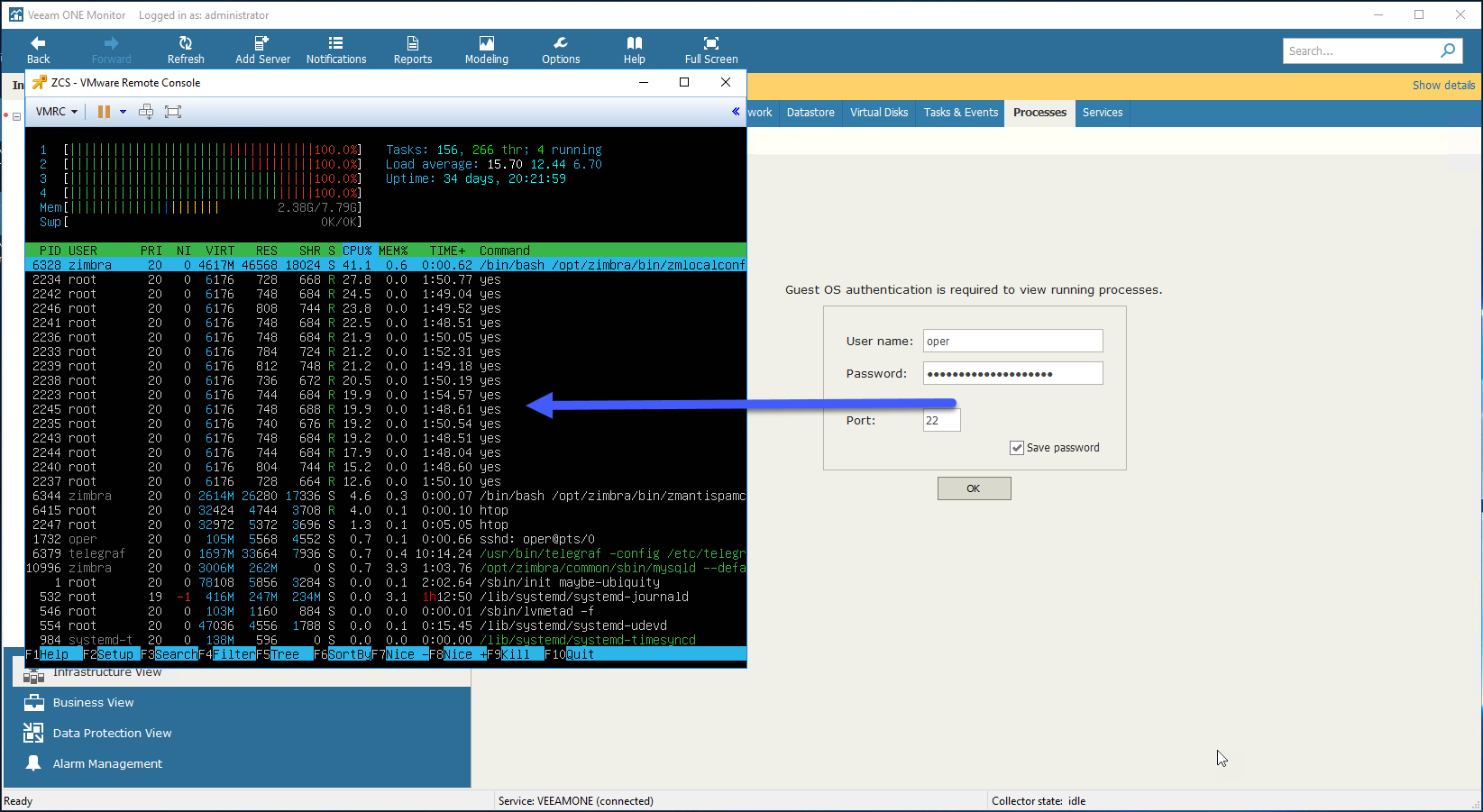Screen dimensions: 1483x812
Task: Open Reports from the toolbar
Action: point(412,50)
